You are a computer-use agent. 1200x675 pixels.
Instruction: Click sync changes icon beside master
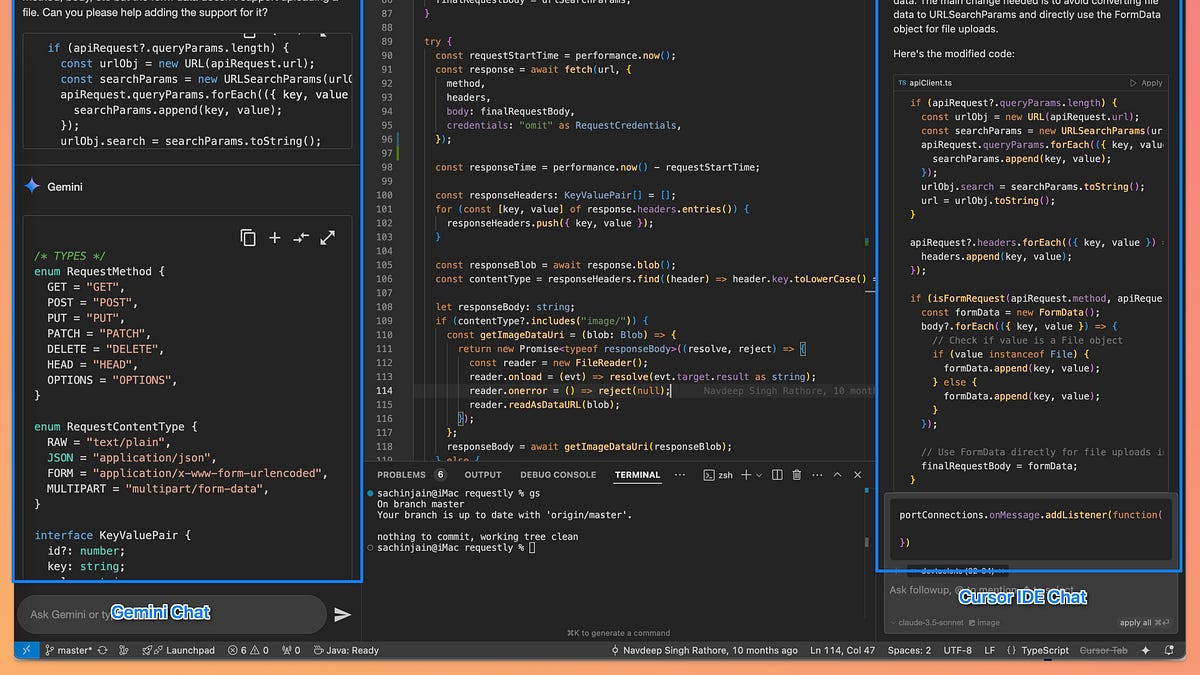click(103, 650)
